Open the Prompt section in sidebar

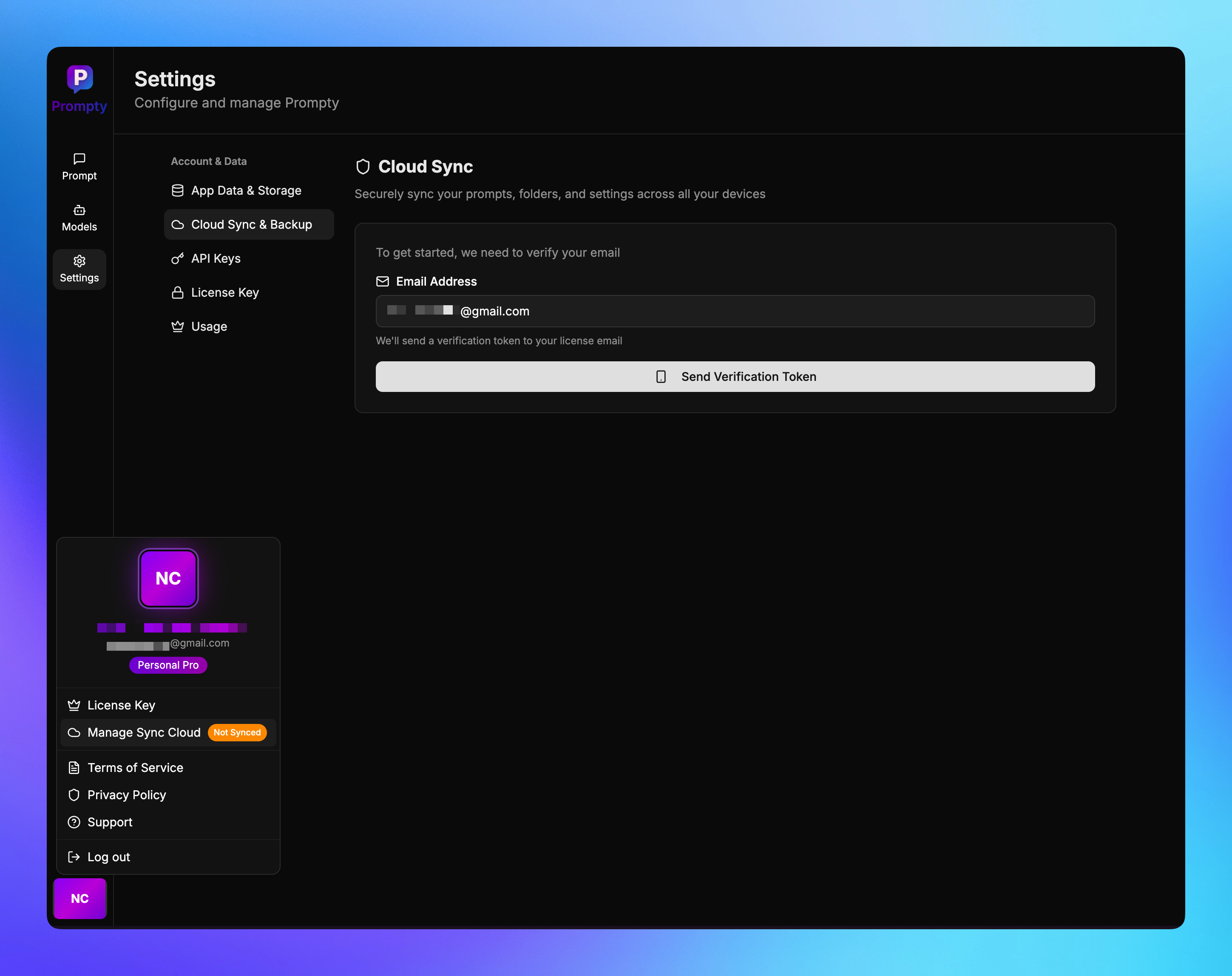point(79,167)
